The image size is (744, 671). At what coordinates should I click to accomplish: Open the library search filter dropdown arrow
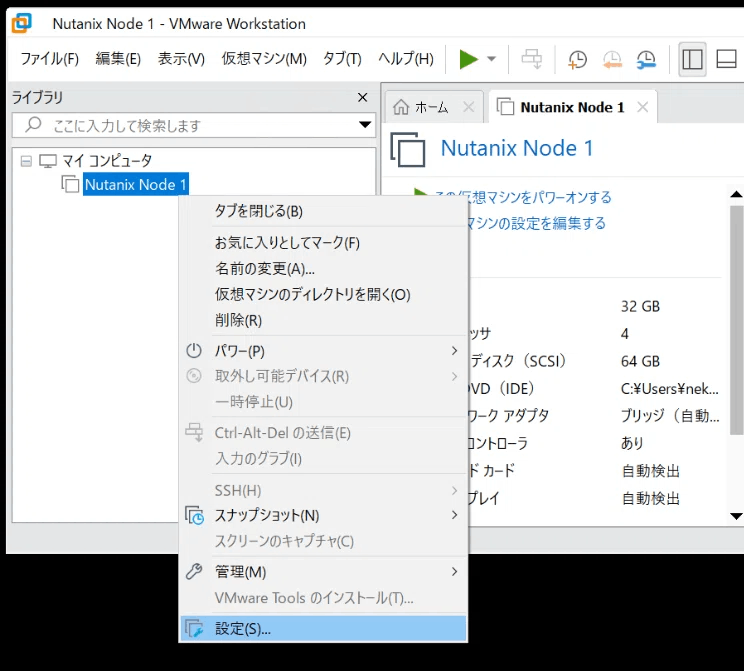tap(365, 125)
